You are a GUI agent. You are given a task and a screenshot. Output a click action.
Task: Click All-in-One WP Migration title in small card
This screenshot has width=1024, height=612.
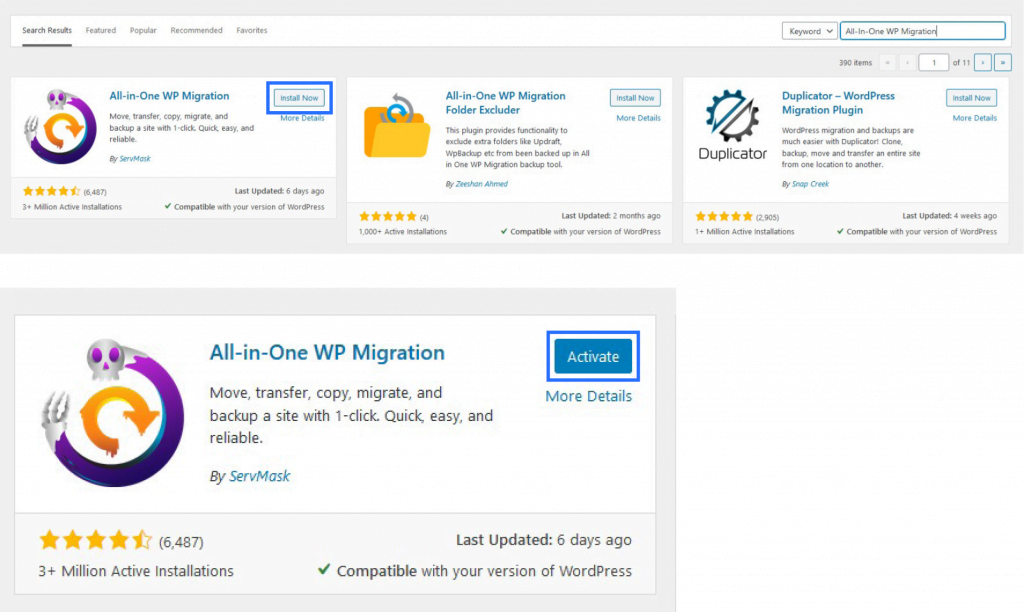pyautogui.click(x=169, y=96)
